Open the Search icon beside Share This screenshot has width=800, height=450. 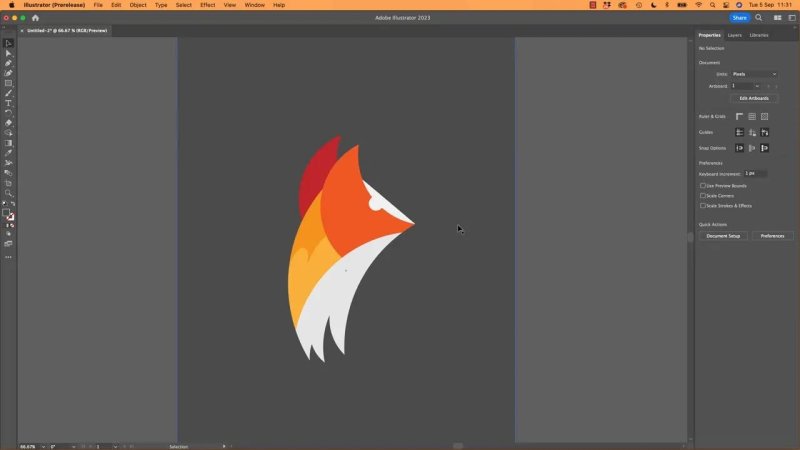(x=759, y=18)
